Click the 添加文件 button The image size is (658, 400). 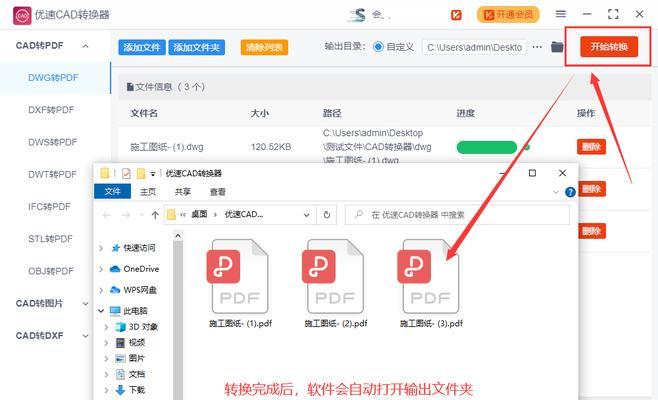(142, 47)
